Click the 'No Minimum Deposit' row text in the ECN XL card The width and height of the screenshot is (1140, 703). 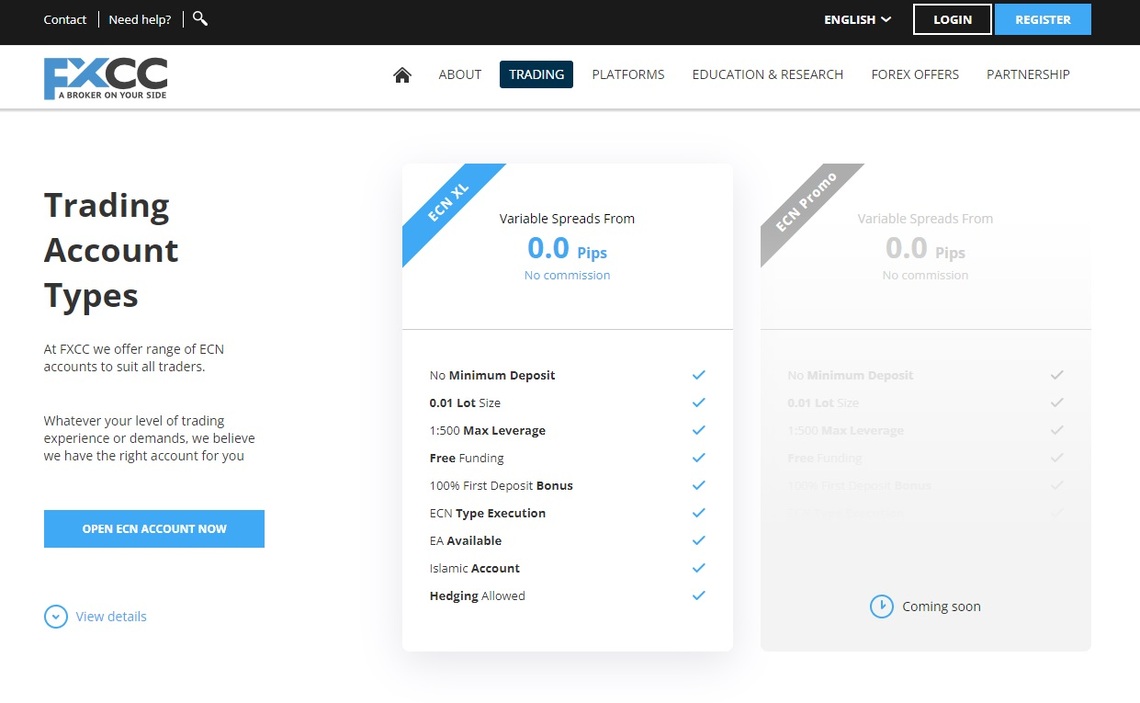coord(492,375)
